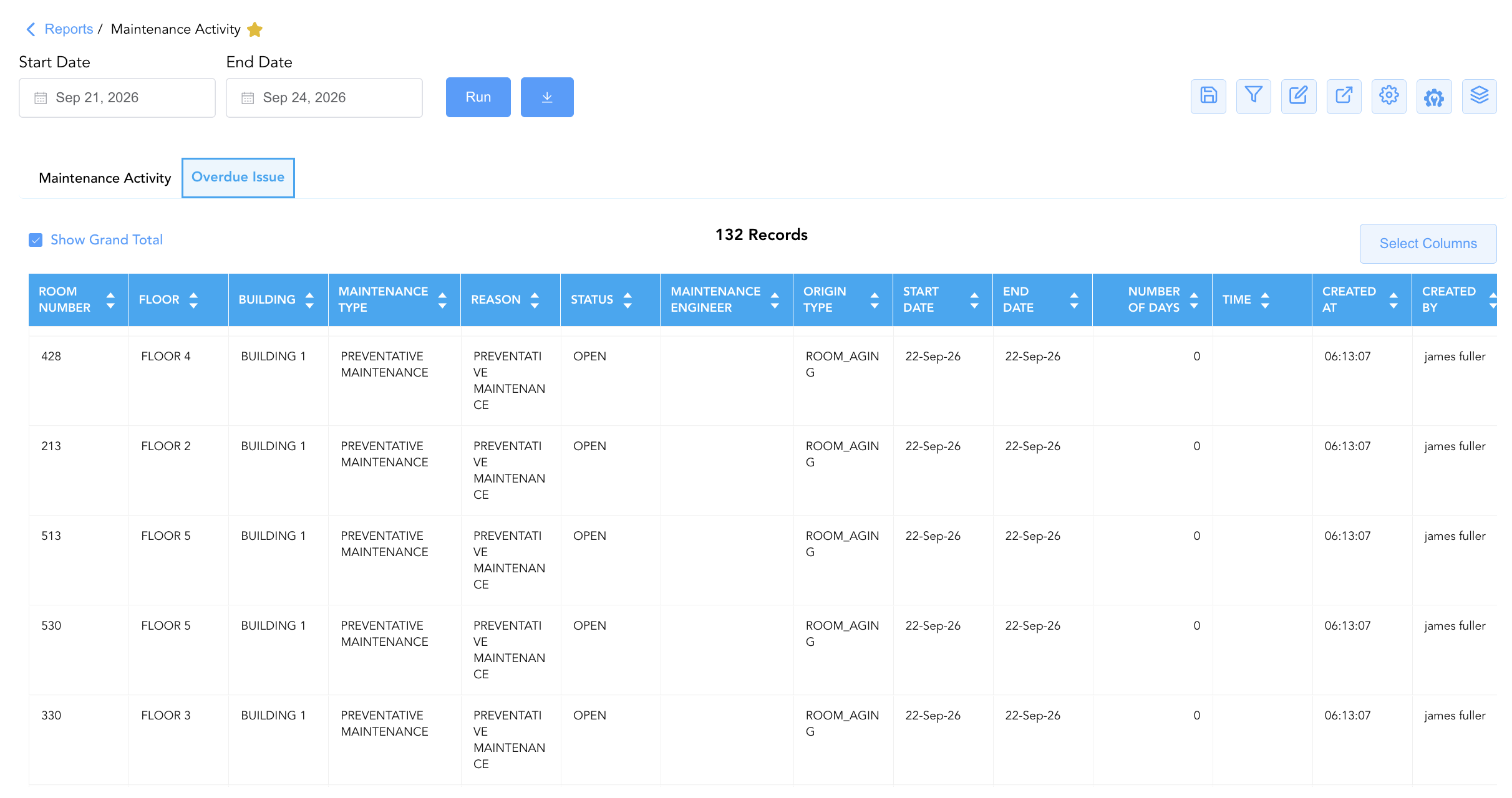The width and height of the screenshot is (1512, 798).
Task: Sort by Maintenance Engineer column arrows
Action: coord(775,300)
